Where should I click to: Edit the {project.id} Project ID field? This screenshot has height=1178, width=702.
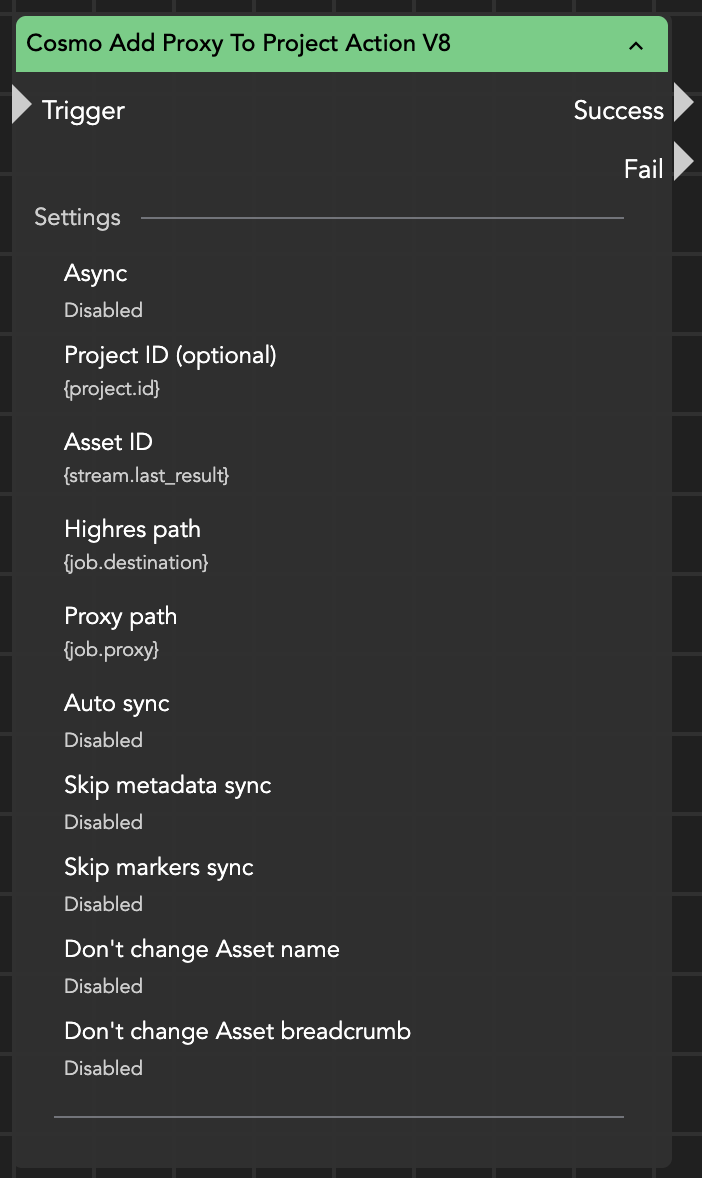click(112, 389)
